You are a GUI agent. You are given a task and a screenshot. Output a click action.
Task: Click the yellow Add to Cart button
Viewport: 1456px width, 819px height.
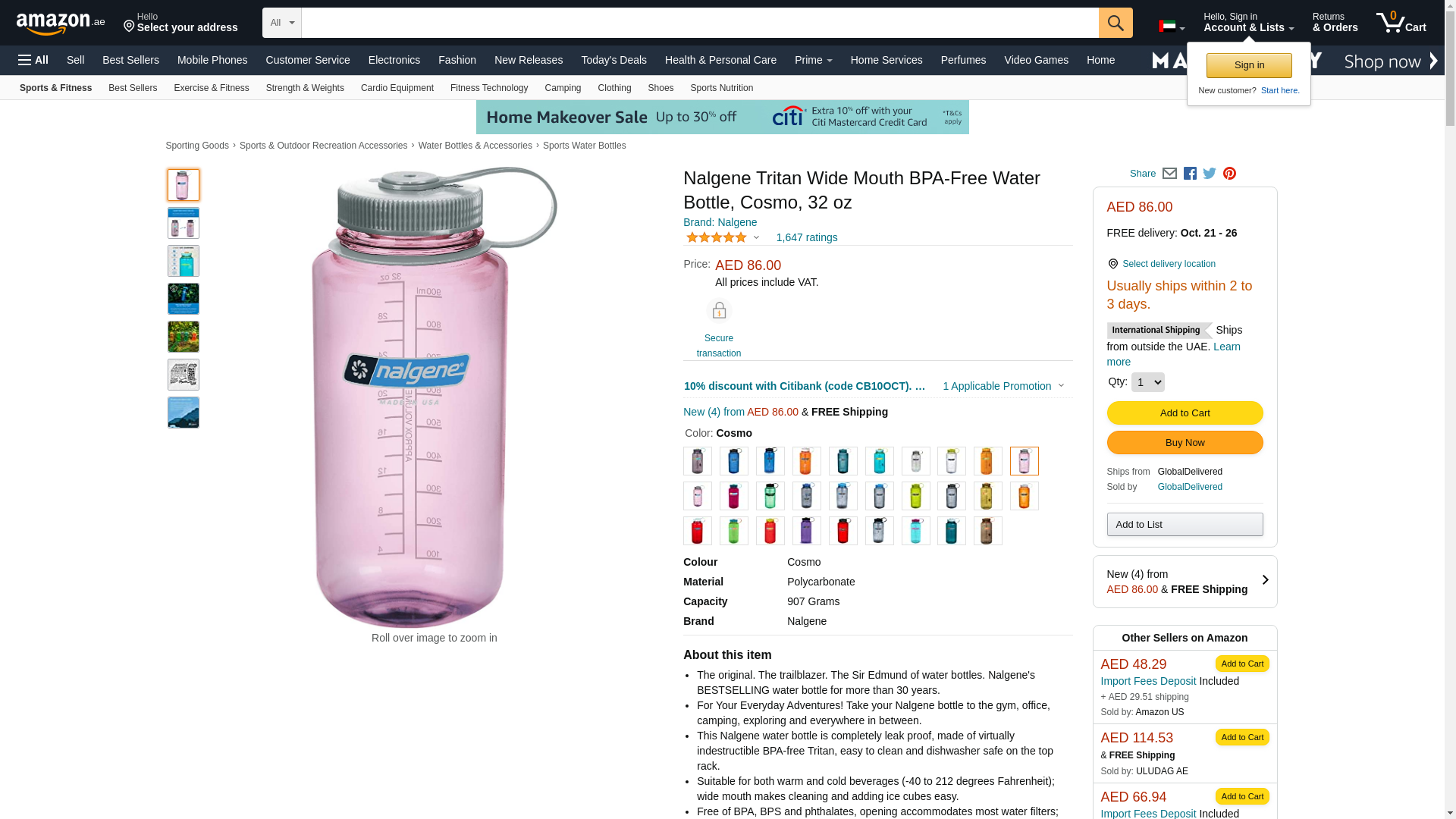(x=1185, y=413)
